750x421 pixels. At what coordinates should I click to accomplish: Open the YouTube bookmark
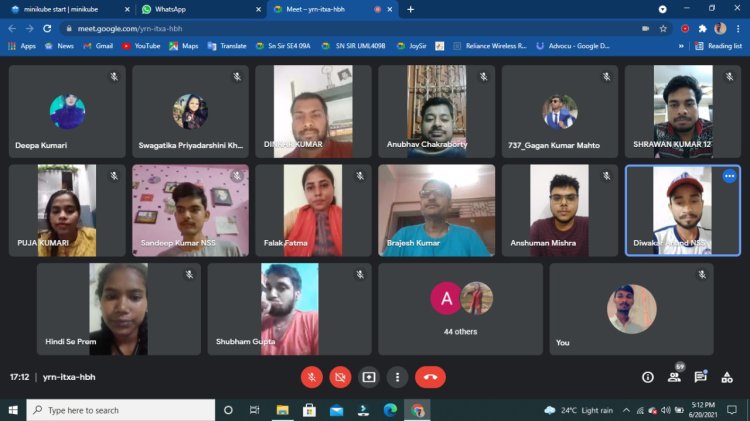(141, 46)
